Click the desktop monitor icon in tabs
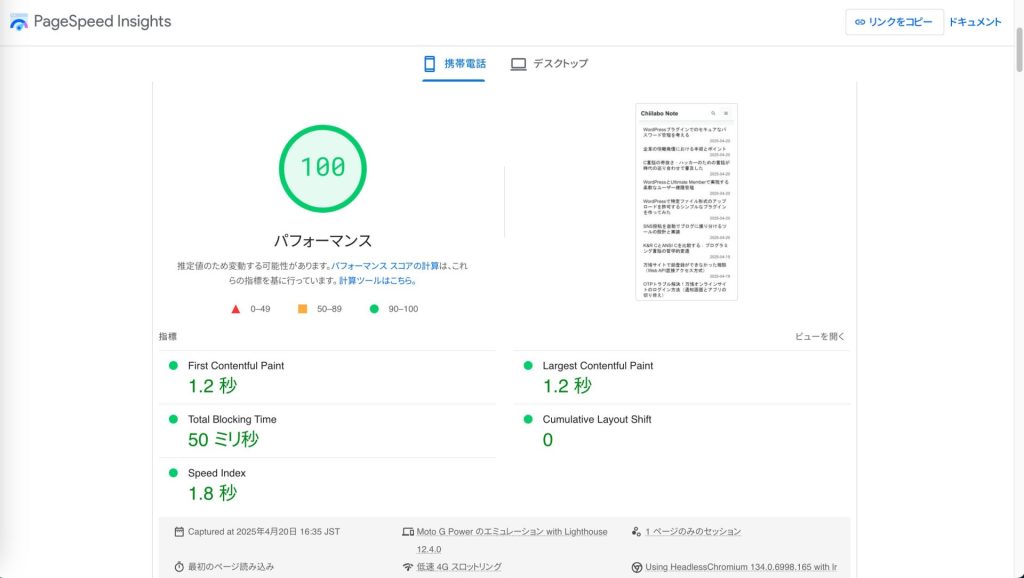Screen dimensions: 1024x578 (x=518, y=64)
